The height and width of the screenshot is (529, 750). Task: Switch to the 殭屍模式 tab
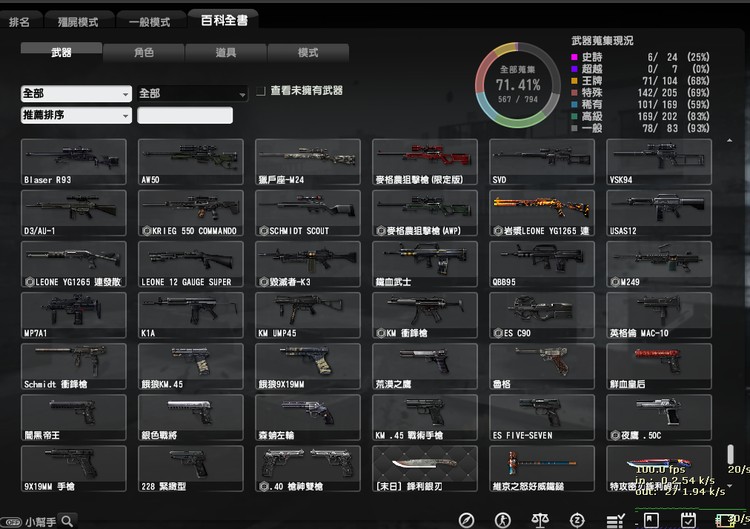pyautogui.click(x=78, y=22)
